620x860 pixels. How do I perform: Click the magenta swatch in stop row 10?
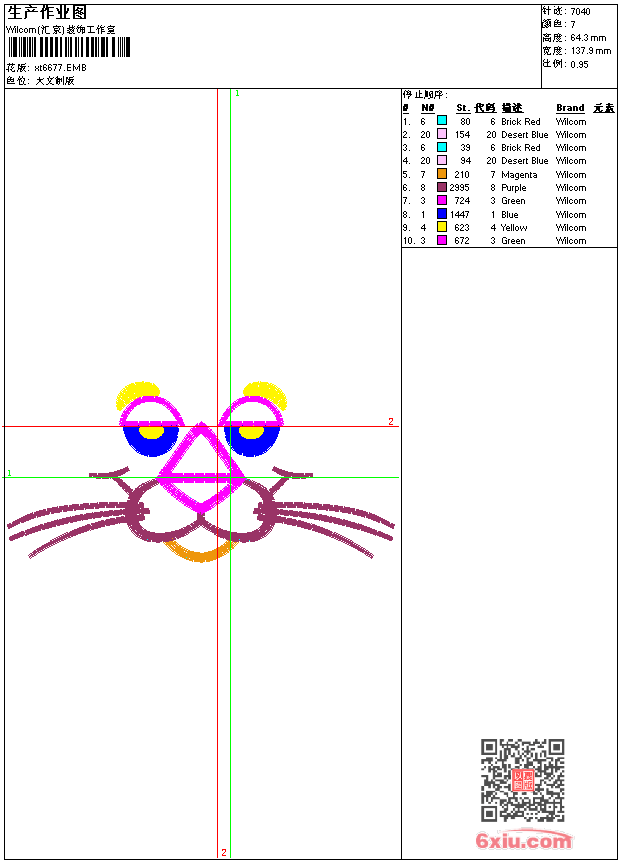tap(442, 240)
